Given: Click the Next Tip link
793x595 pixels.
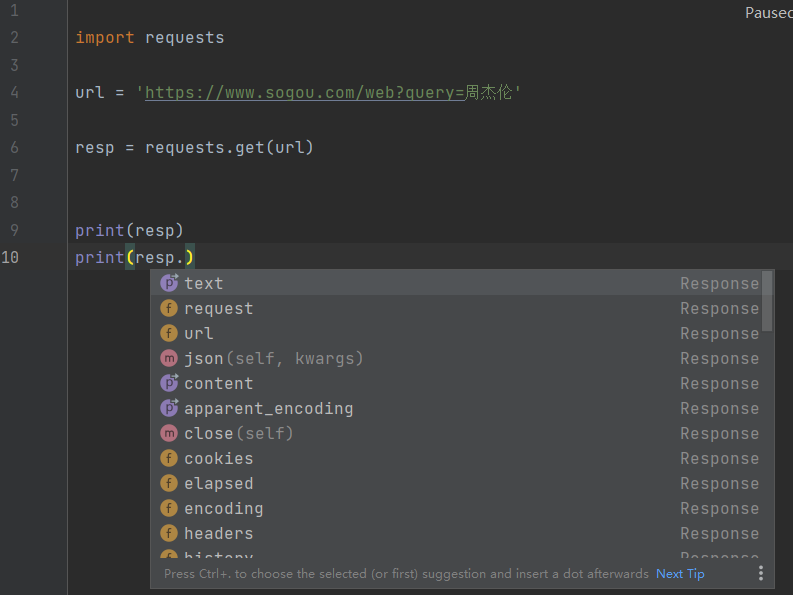Looking at the screenshot, I should [x=680, y=573].
